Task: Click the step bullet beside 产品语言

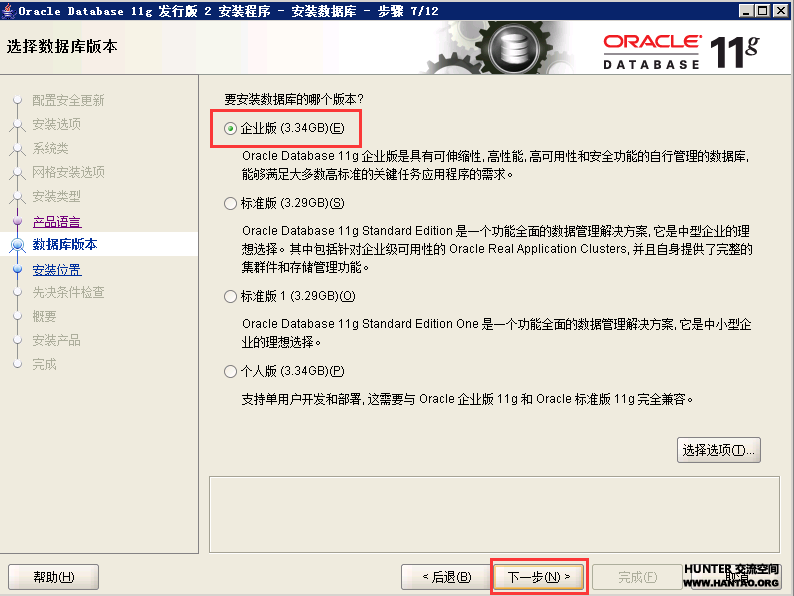Action: point(16,222)
